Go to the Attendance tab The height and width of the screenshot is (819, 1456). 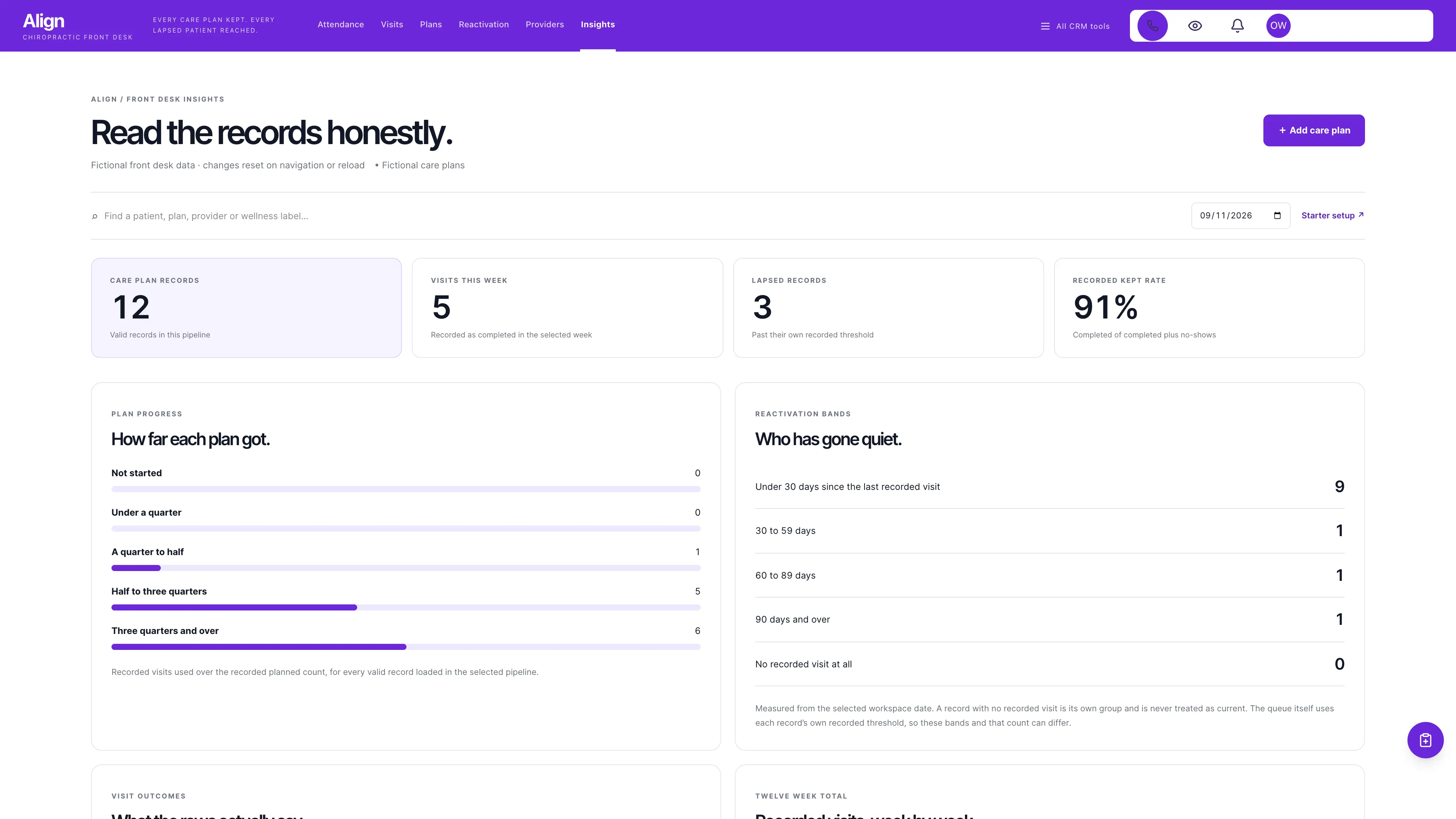(340, 24)
